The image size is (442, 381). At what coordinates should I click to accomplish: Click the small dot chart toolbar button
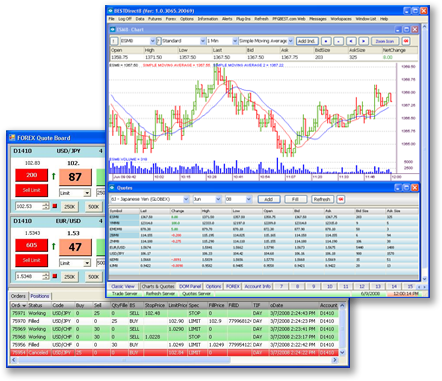pos(338,41)
